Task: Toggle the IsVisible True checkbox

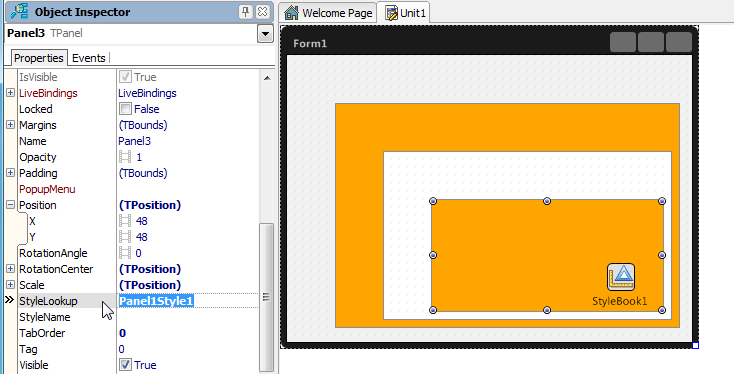Action: [x=125, y=77]
